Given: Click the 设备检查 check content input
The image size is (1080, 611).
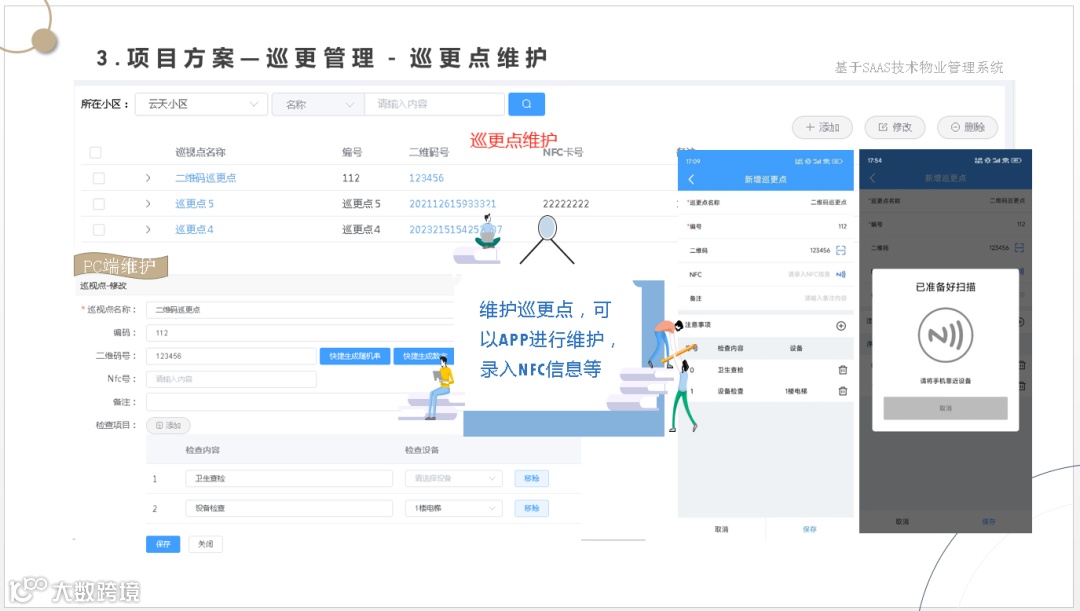Looking at the screenshot, I should pos(289,508).
